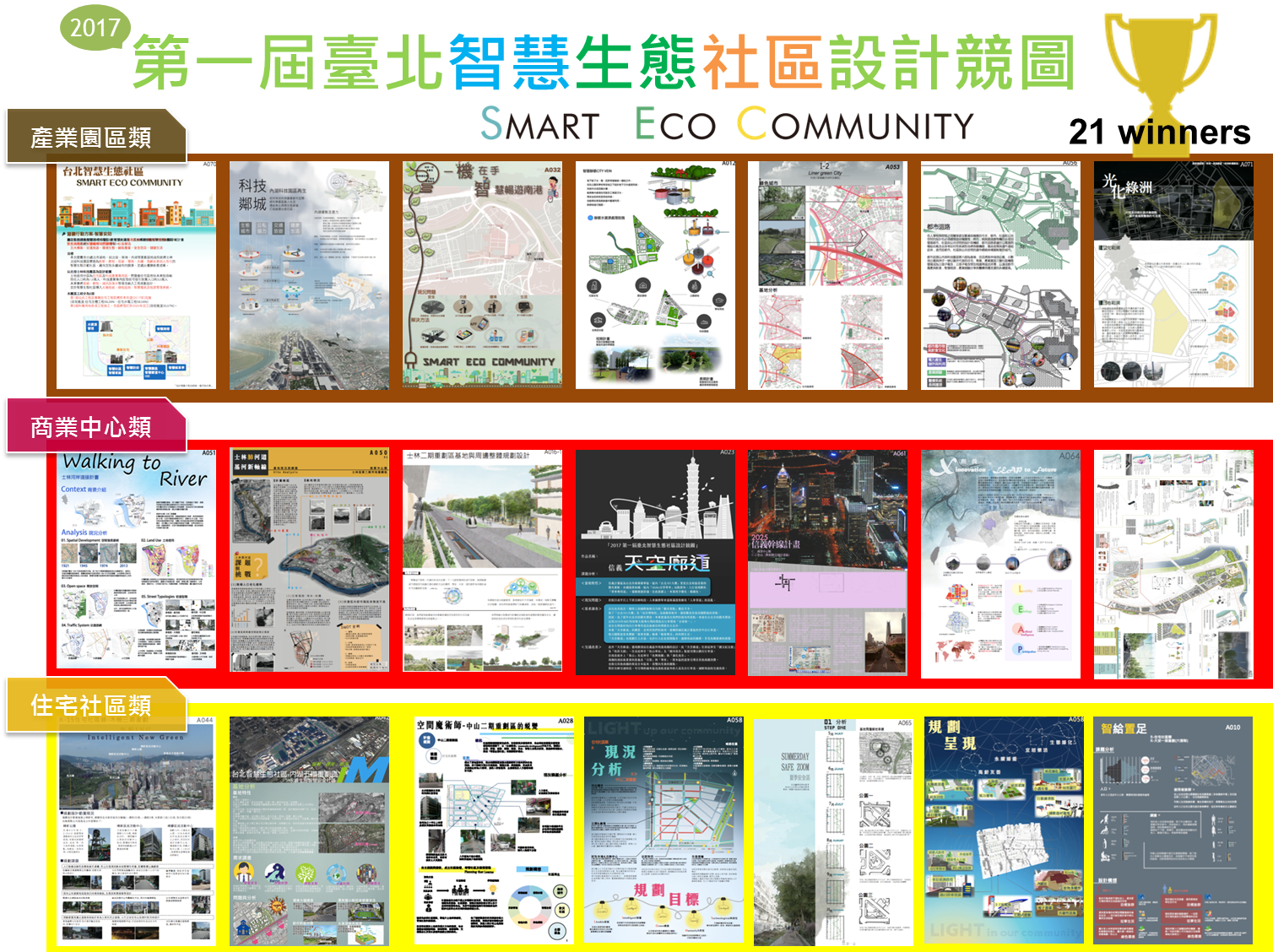Click the 21 winners text
The image size is (1273, 952).
pyautogui.click(x=1159, y=133)
